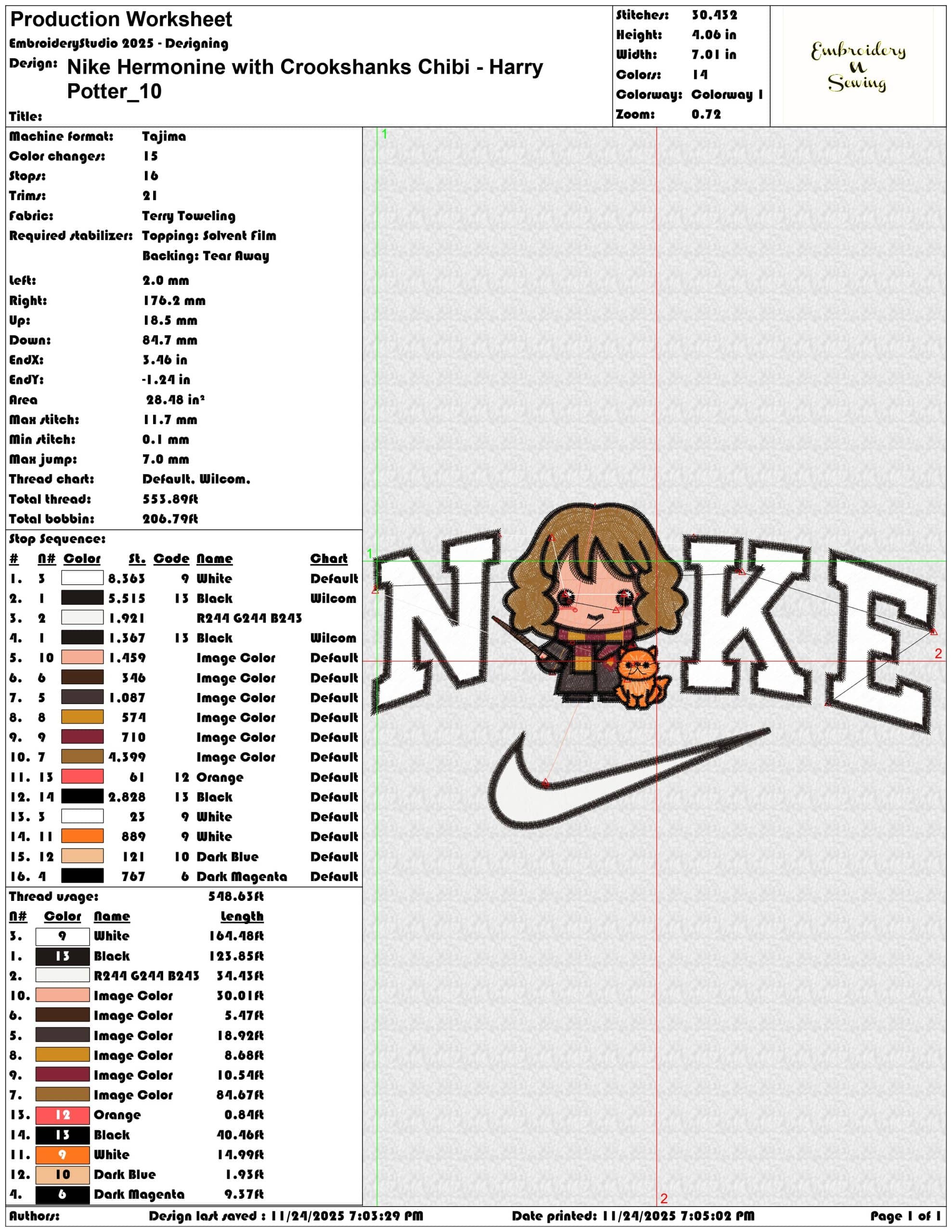The image size is (952, 1232).
Task: Click the coral swatch in stop 11
Action: (x=82, y=776)
